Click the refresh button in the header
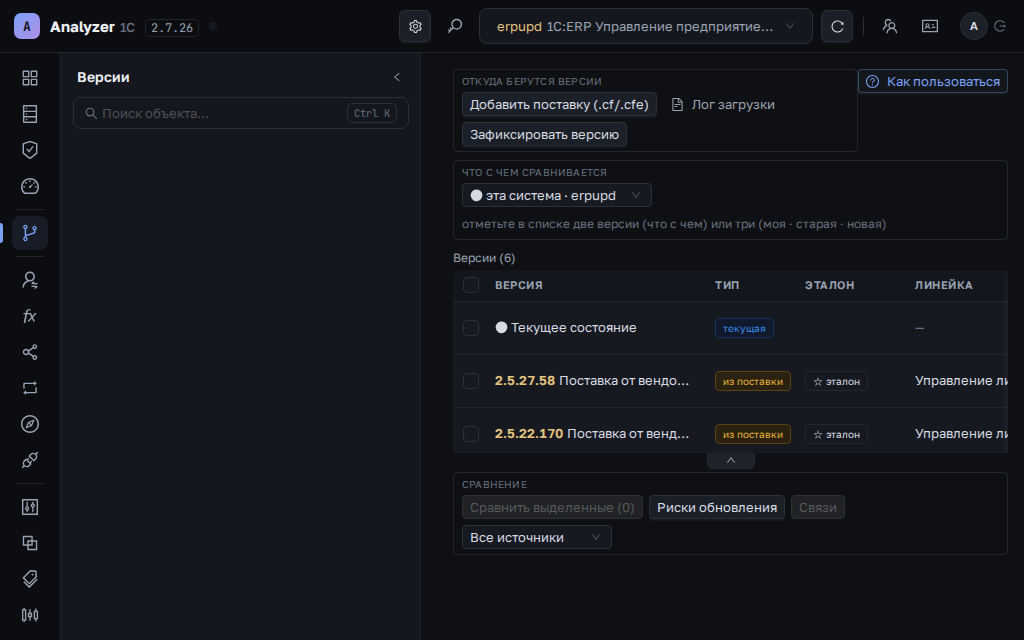Screen dimensions: 1024x640 (x=837, y=26)
